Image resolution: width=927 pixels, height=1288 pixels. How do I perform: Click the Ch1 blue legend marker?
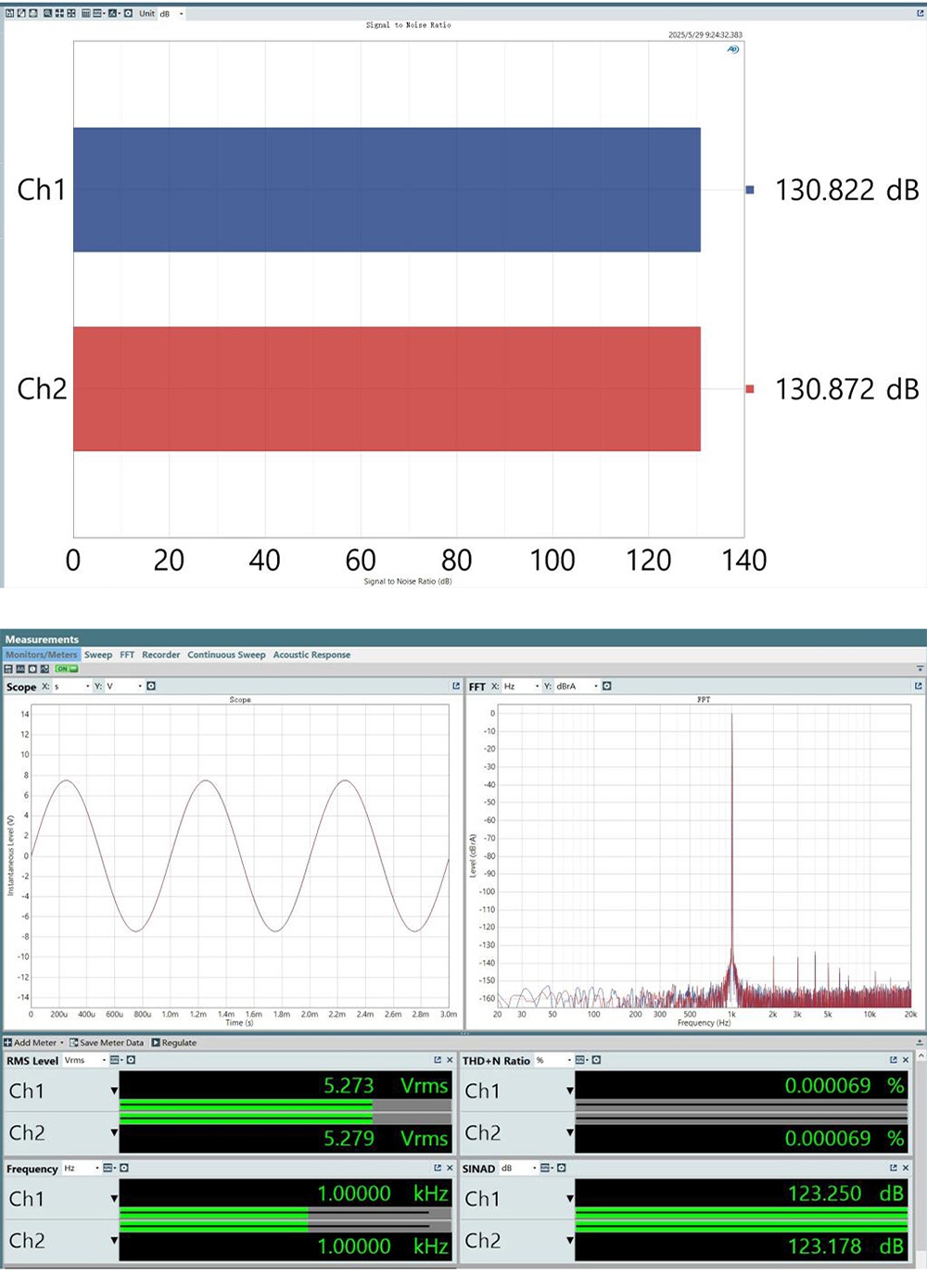750,190
